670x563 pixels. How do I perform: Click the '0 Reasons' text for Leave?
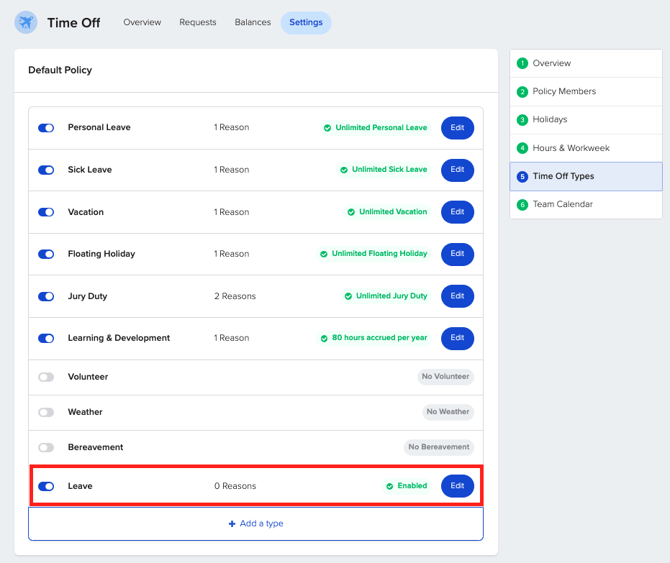point(235,486)
